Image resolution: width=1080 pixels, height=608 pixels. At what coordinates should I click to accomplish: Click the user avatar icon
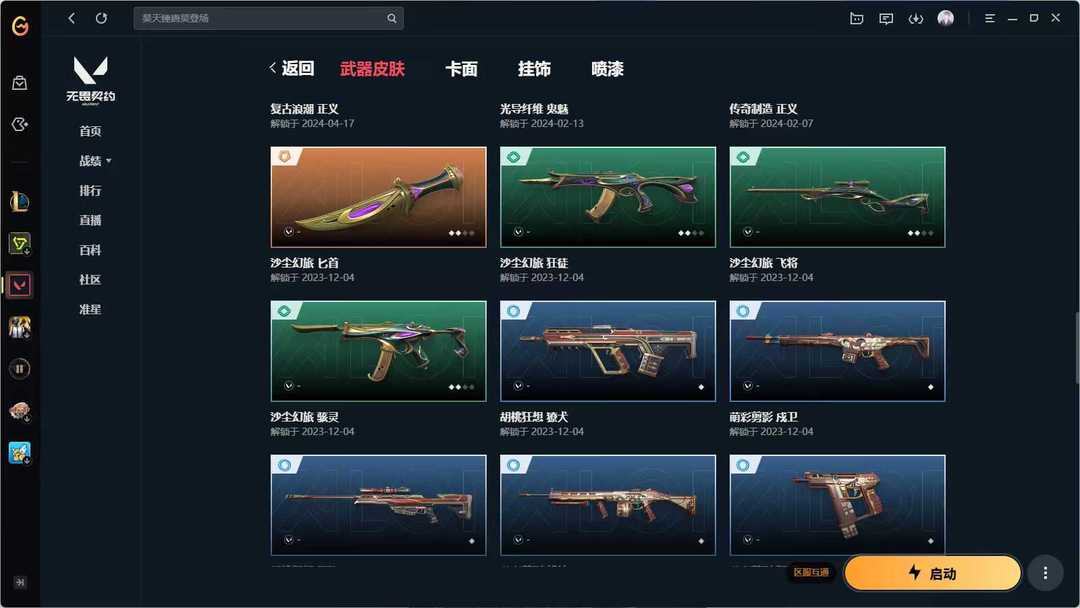946,18
